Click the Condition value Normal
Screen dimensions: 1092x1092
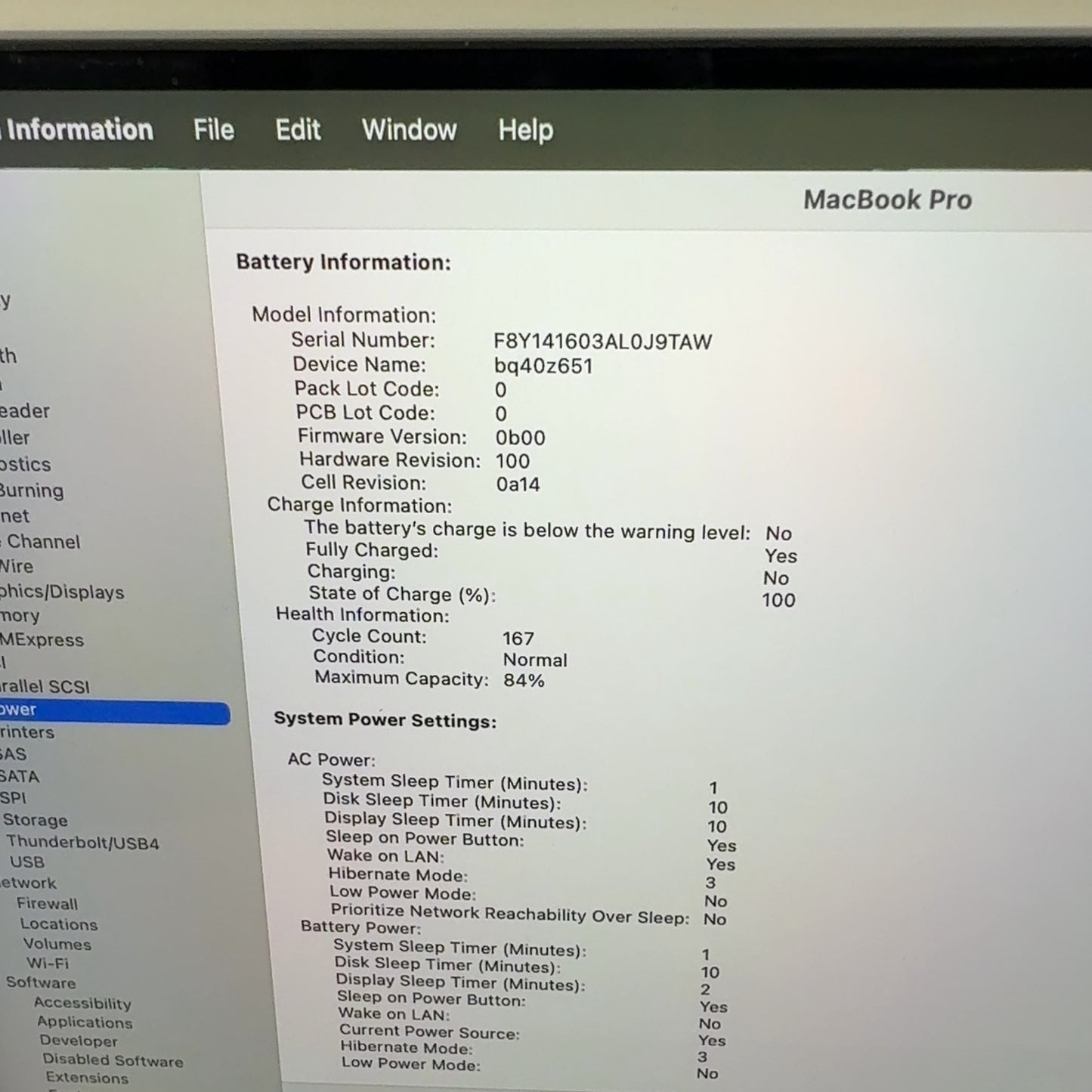click(535, 660)
